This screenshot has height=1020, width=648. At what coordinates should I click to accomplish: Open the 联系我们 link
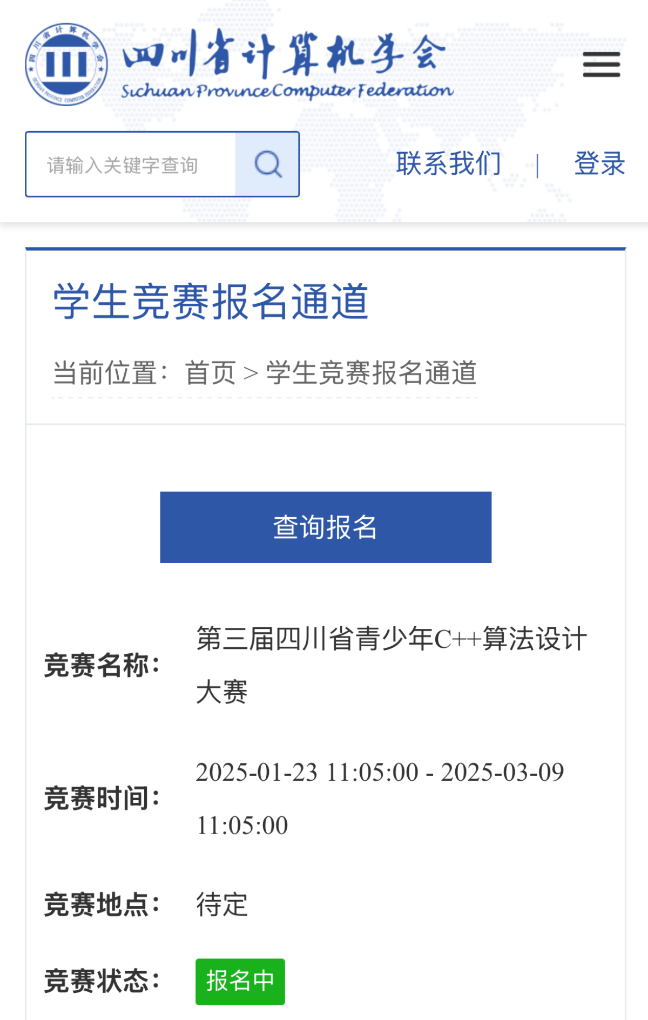pos(449,163)
